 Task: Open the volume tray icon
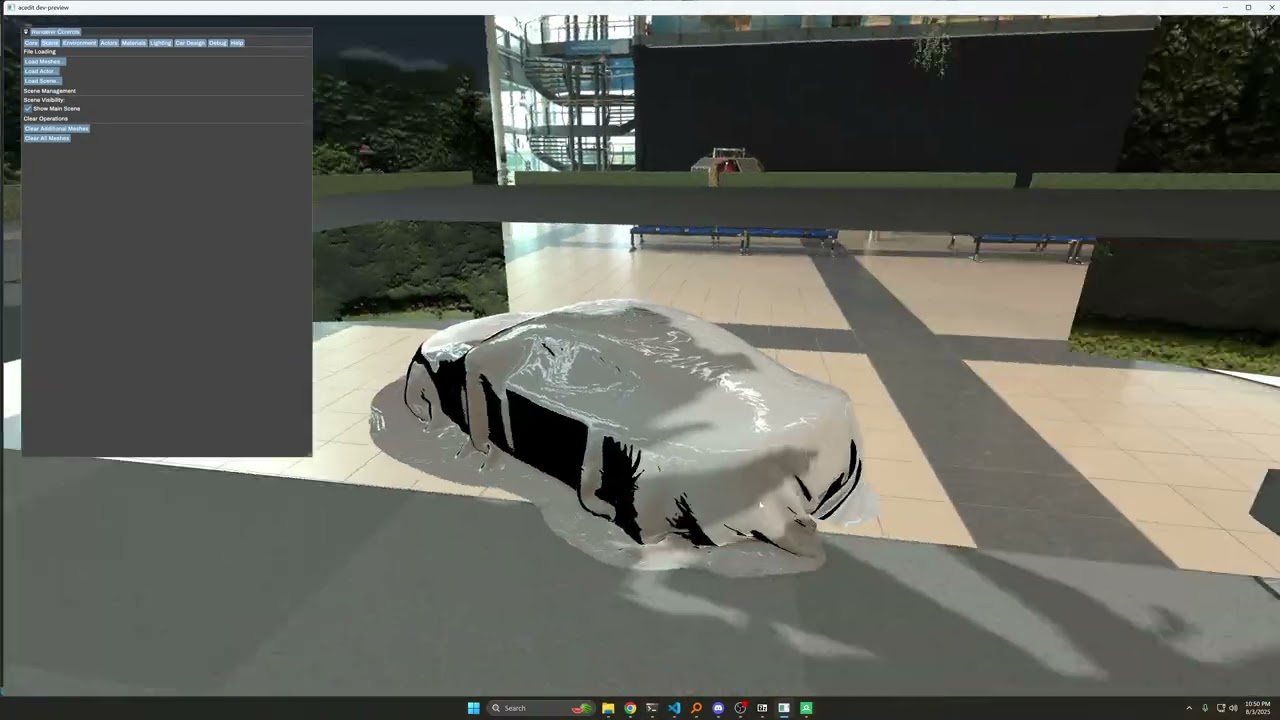tap(1233, 708)
